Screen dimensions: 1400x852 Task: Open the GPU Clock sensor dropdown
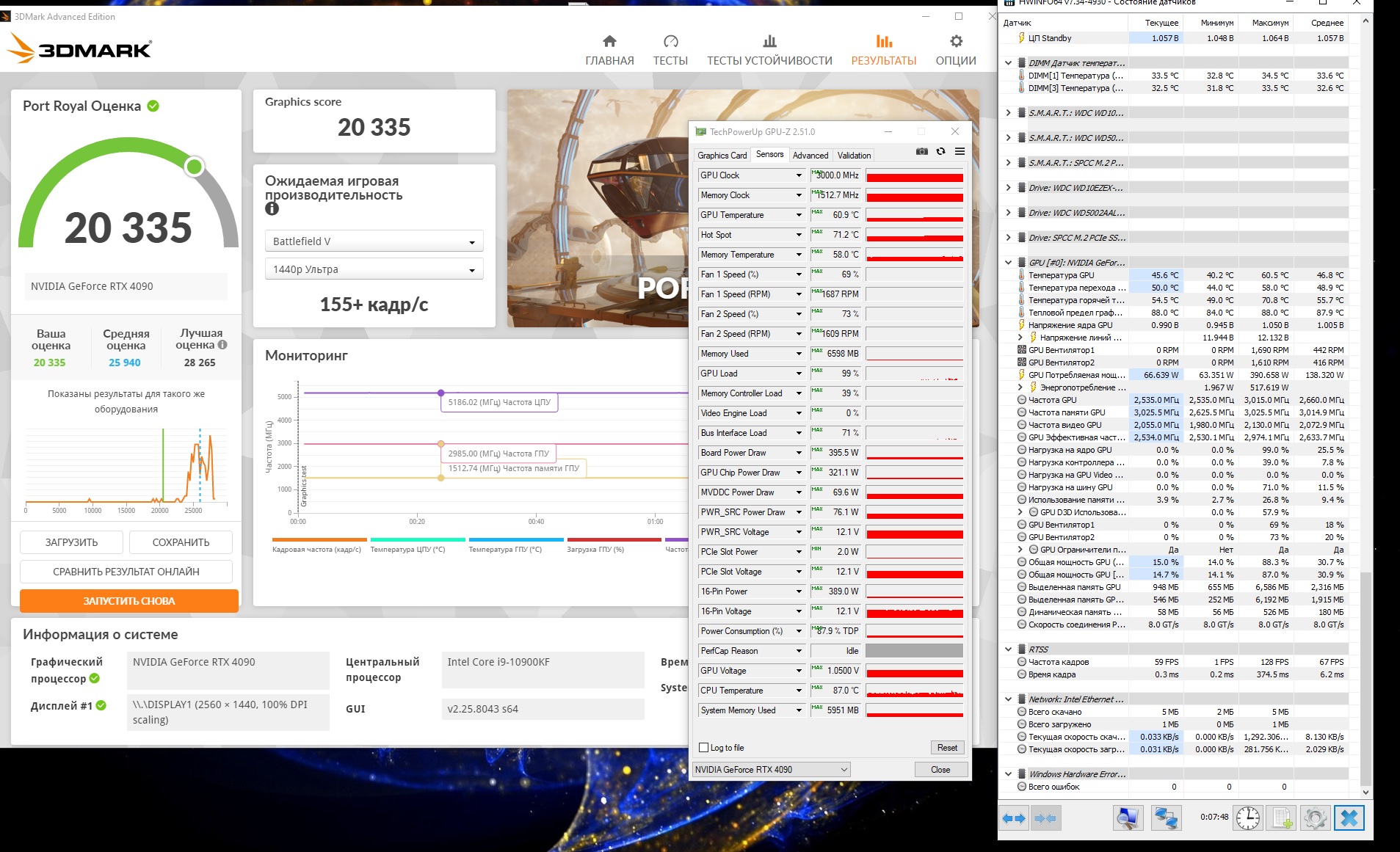click(799, 175)
